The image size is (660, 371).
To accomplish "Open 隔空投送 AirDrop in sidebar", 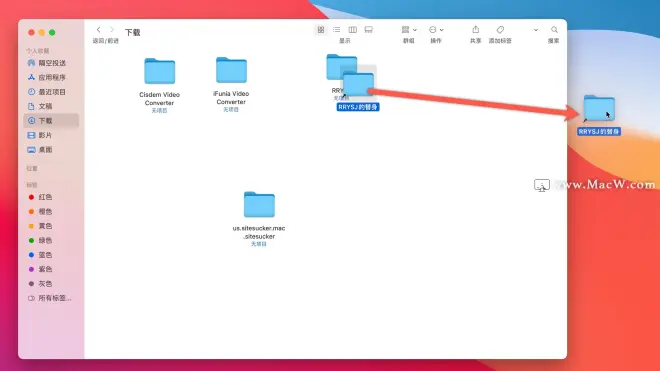I will click(51, 63).
